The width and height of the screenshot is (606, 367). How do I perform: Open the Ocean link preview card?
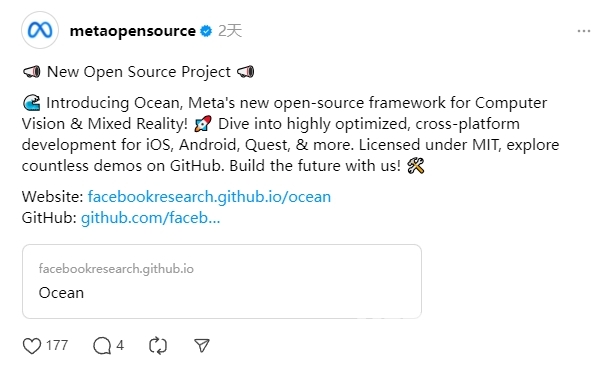click(x=222, y=281)
